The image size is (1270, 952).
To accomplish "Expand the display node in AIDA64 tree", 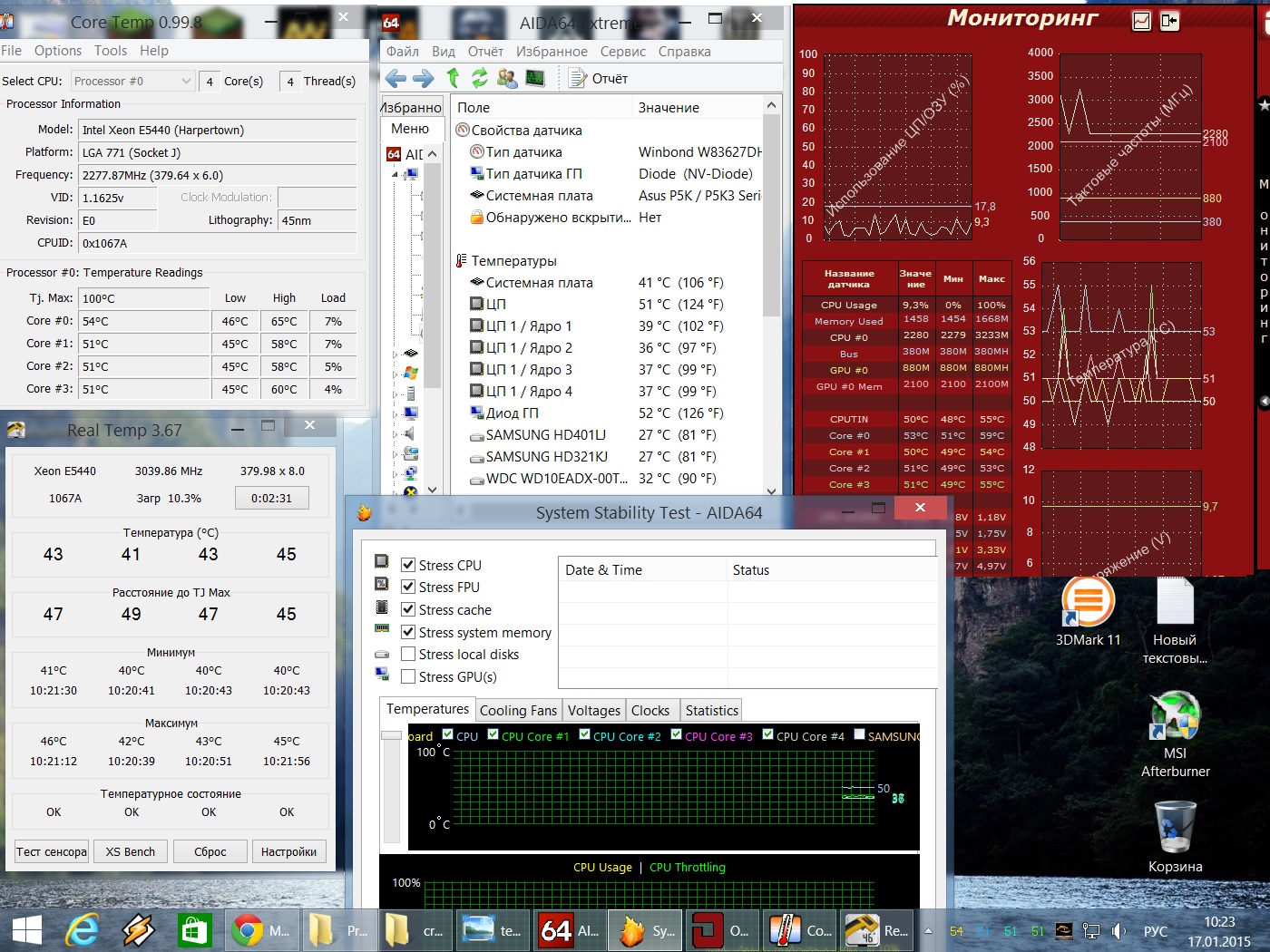I will click(x=395, y=413).
